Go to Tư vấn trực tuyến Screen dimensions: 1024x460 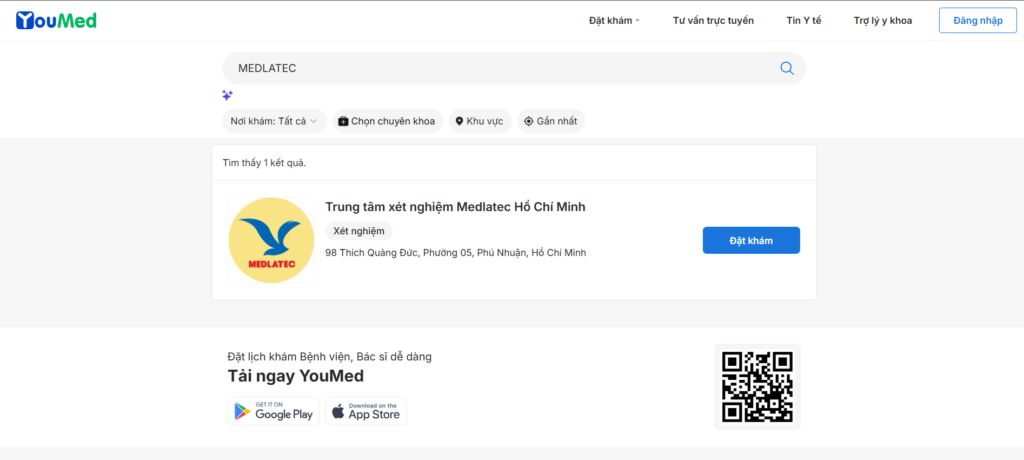tap(713, 20)
